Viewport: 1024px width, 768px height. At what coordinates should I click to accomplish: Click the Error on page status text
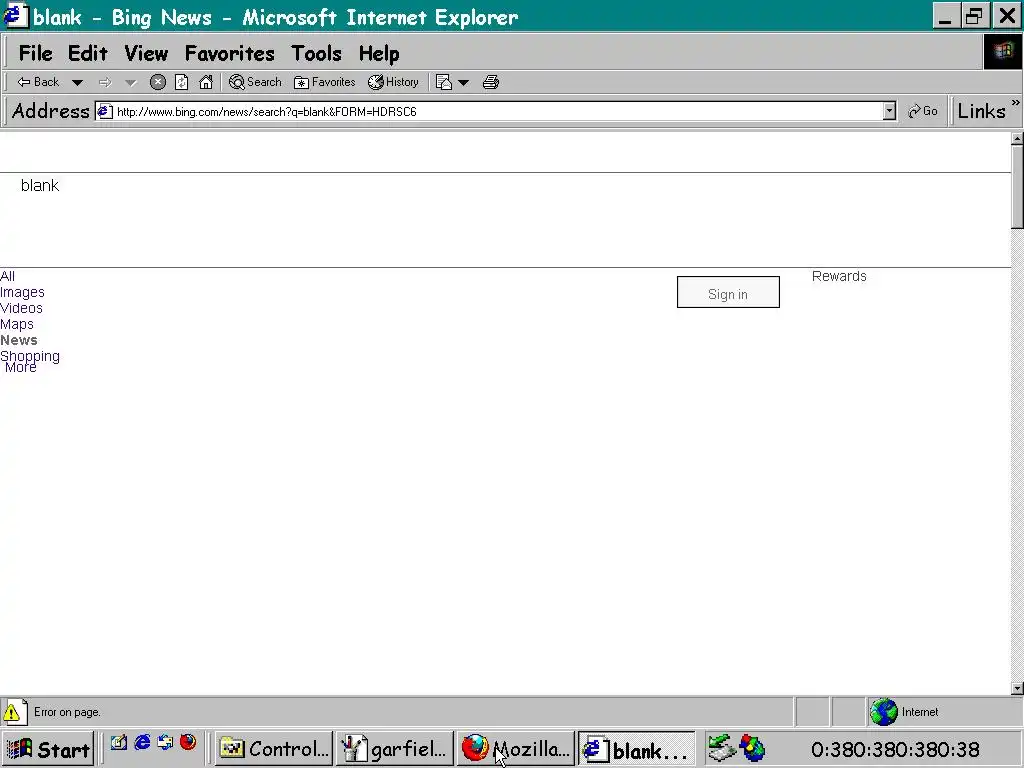67,712
